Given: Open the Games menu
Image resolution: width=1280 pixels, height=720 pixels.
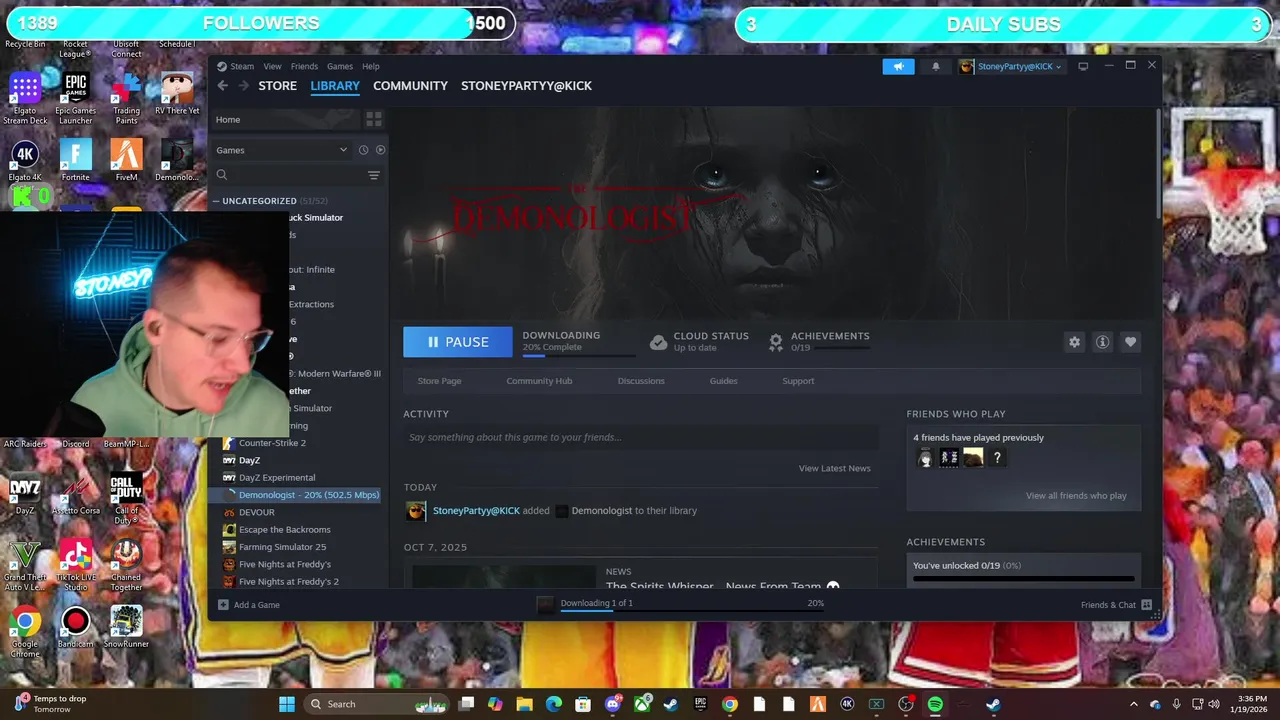Looking at the screenshot, I should 340,66.
